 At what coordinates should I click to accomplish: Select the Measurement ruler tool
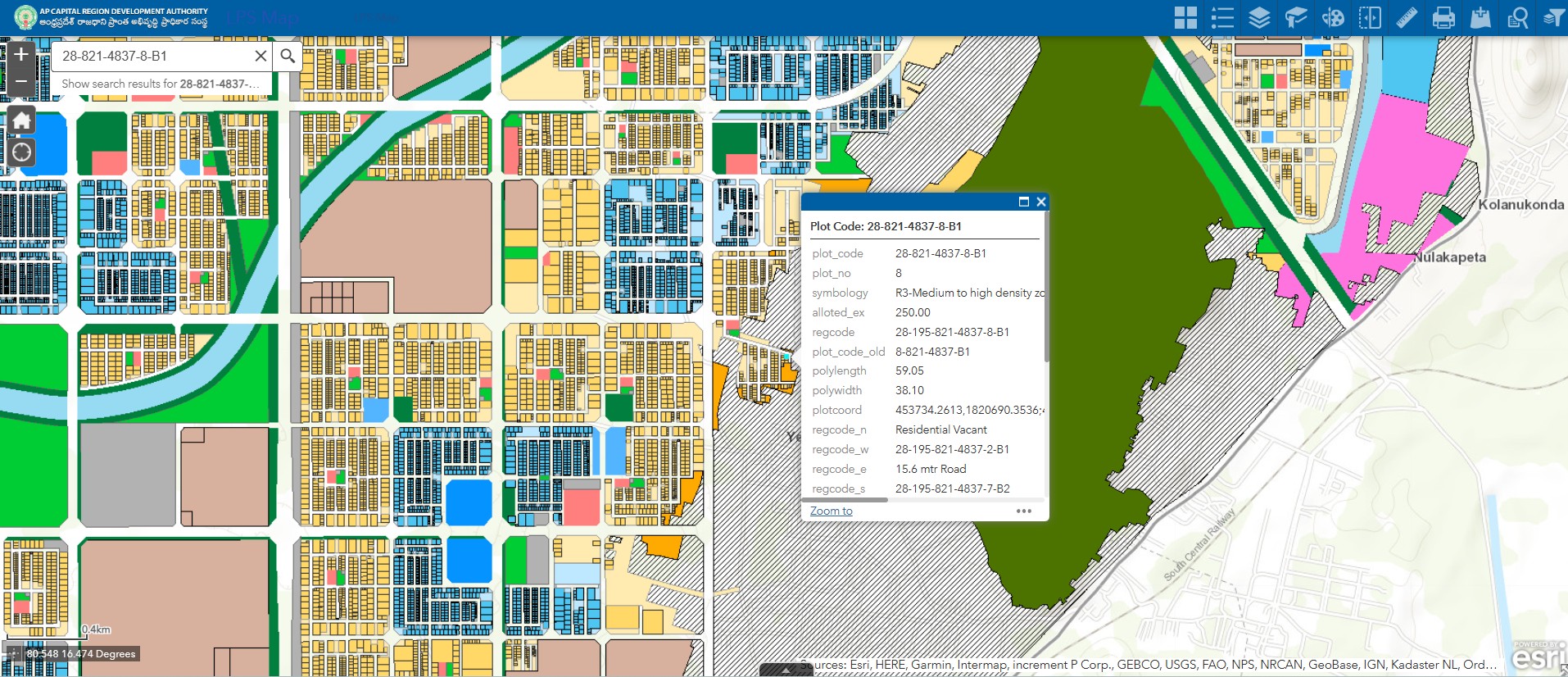pyautogui.click(x=1407, y=18)
